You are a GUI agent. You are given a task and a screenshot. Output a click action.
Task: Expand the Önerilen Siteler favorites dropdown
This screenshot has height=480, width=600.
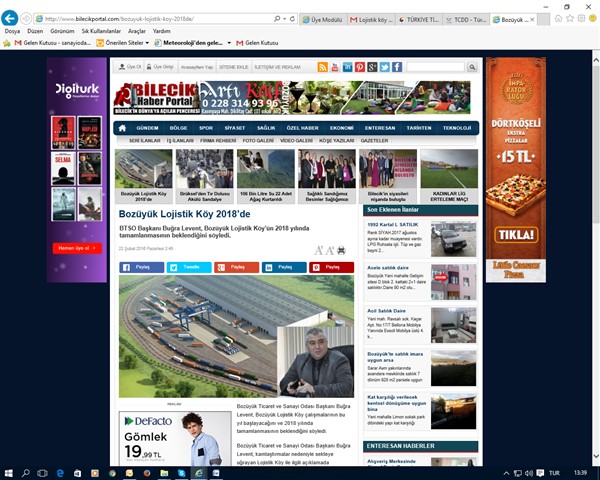tap(147, 43)
